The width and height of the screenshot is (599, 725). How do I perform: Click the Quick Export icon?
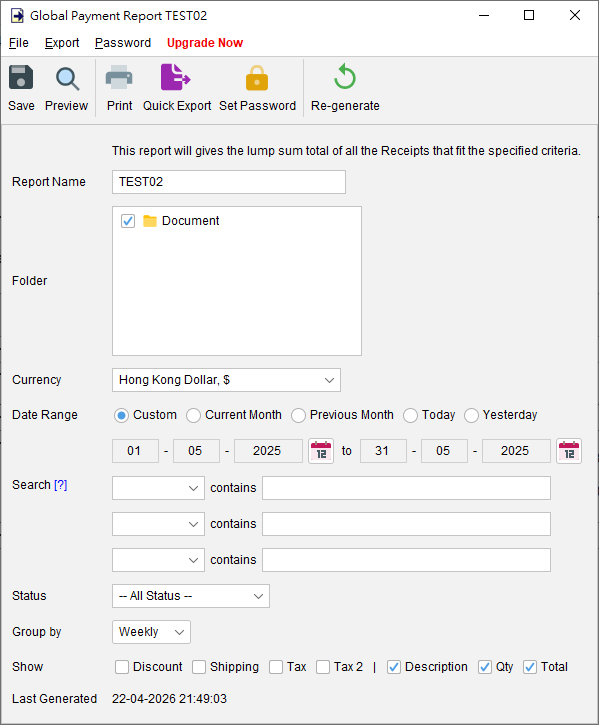coord(175,77)
